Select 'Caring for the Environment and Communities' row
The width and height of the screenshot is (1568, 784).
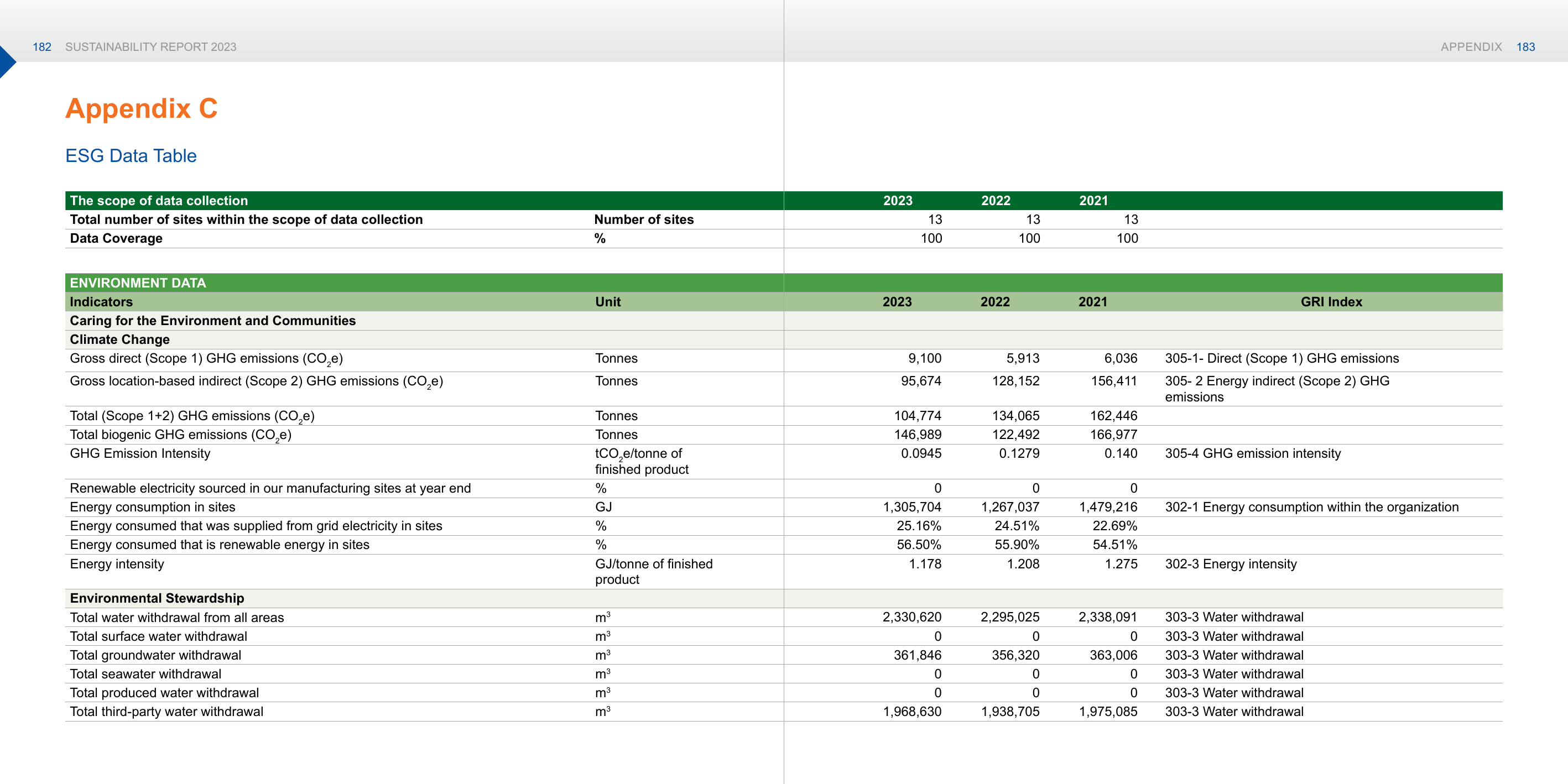click(x=784, y=321)
